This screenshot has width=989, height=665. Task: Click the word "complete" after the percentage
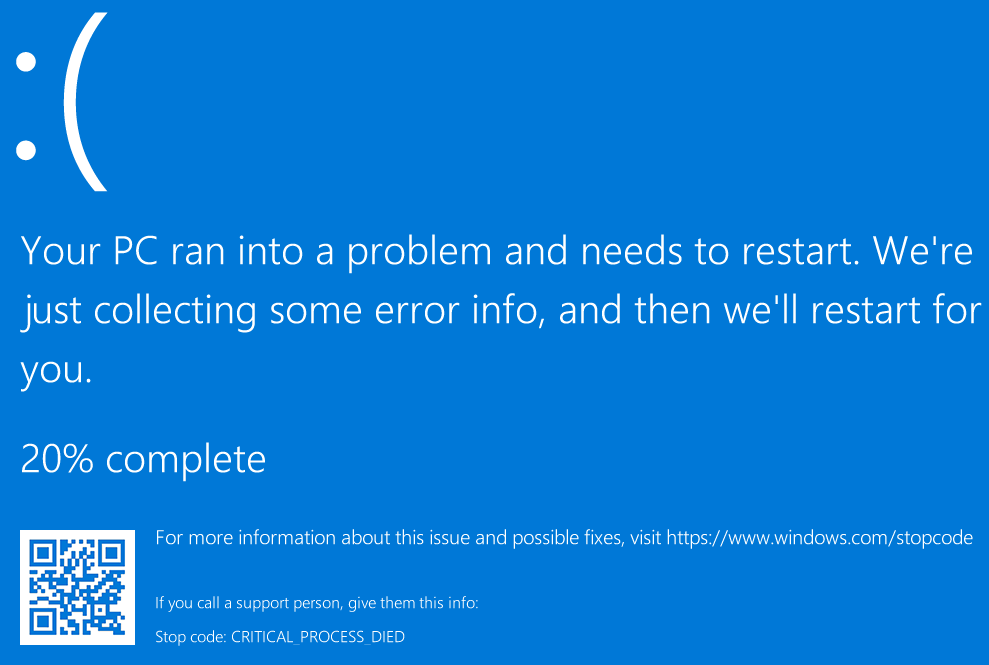(186, 459)
